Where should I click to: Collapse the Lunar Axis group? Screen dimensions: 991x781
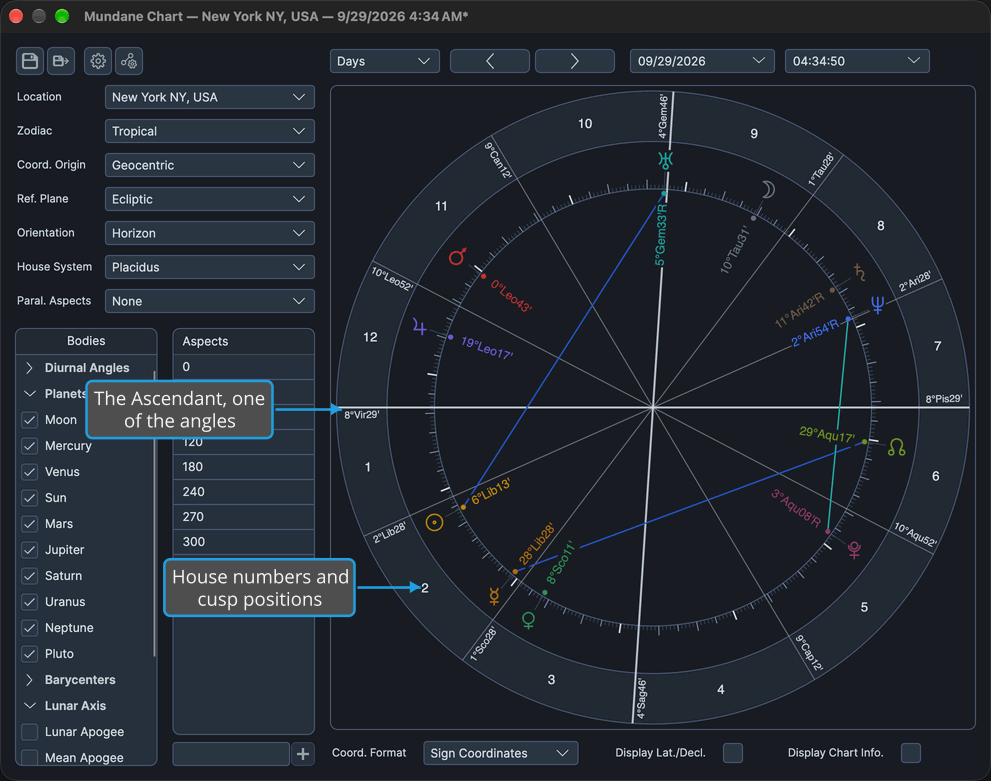29,706
